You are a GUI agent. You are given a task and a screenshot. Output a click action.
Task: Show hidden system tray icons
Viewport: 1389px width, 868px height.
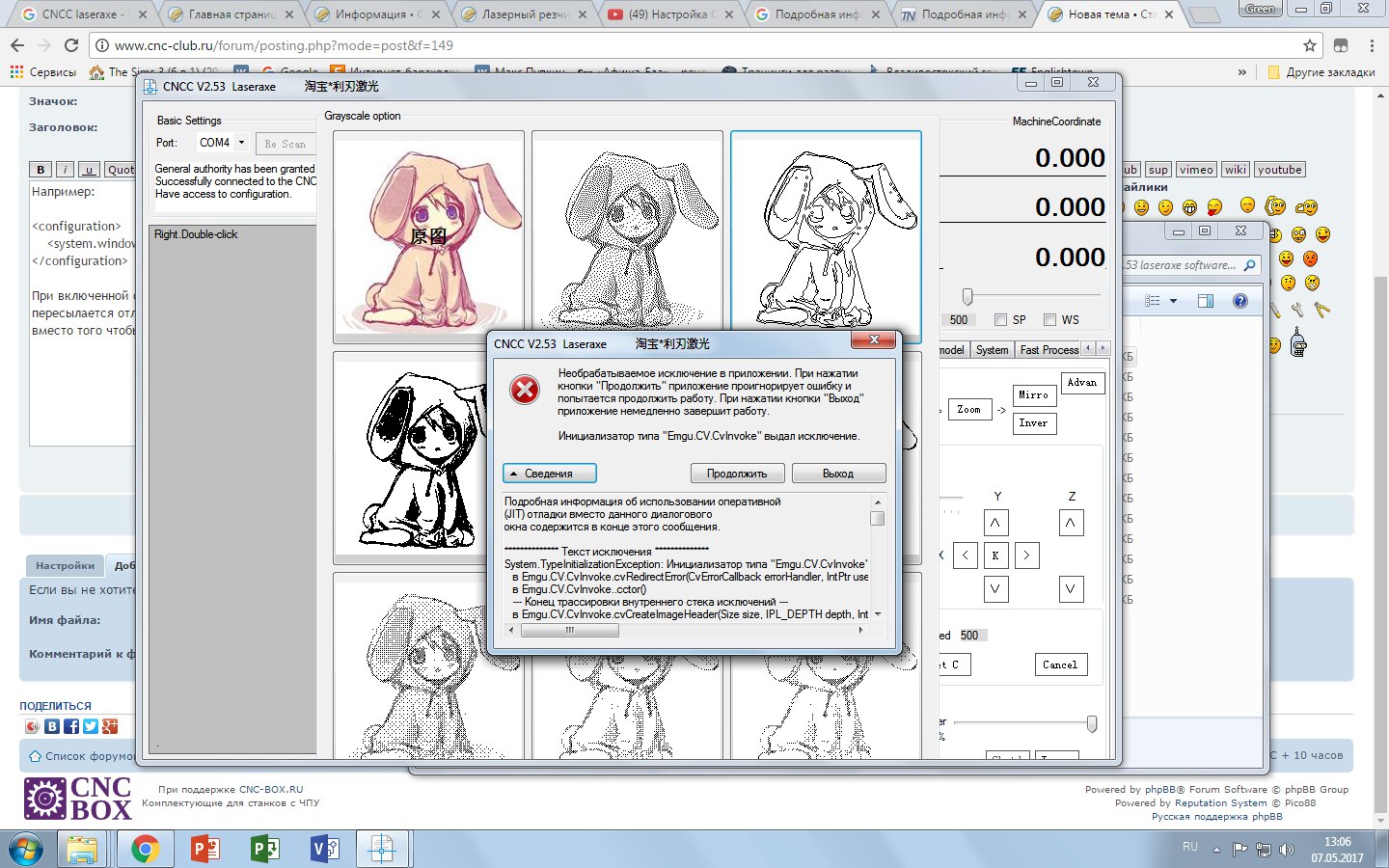[x=1216, y=850]
